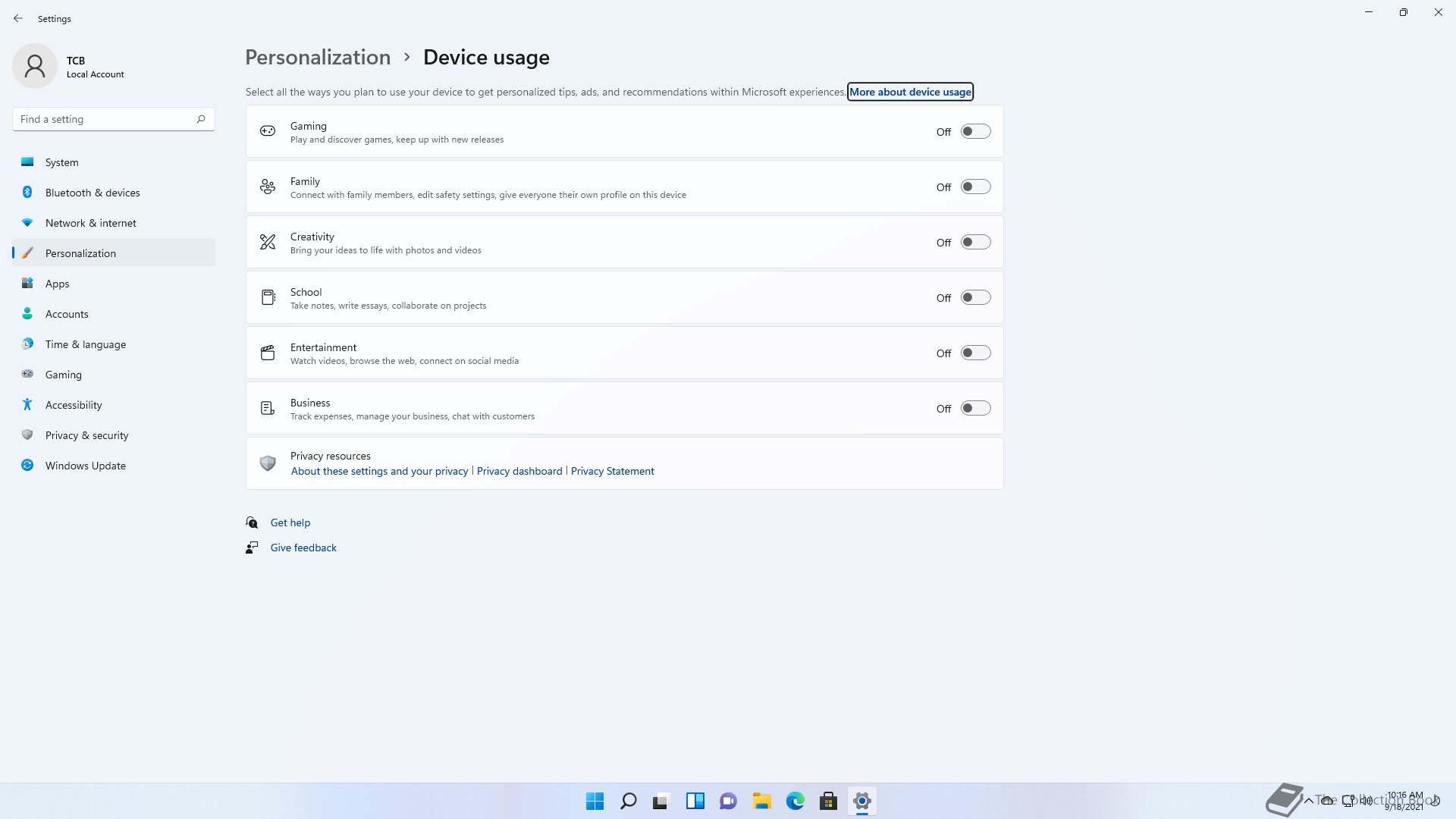Go to the Windows Update section

click(85, 466)
